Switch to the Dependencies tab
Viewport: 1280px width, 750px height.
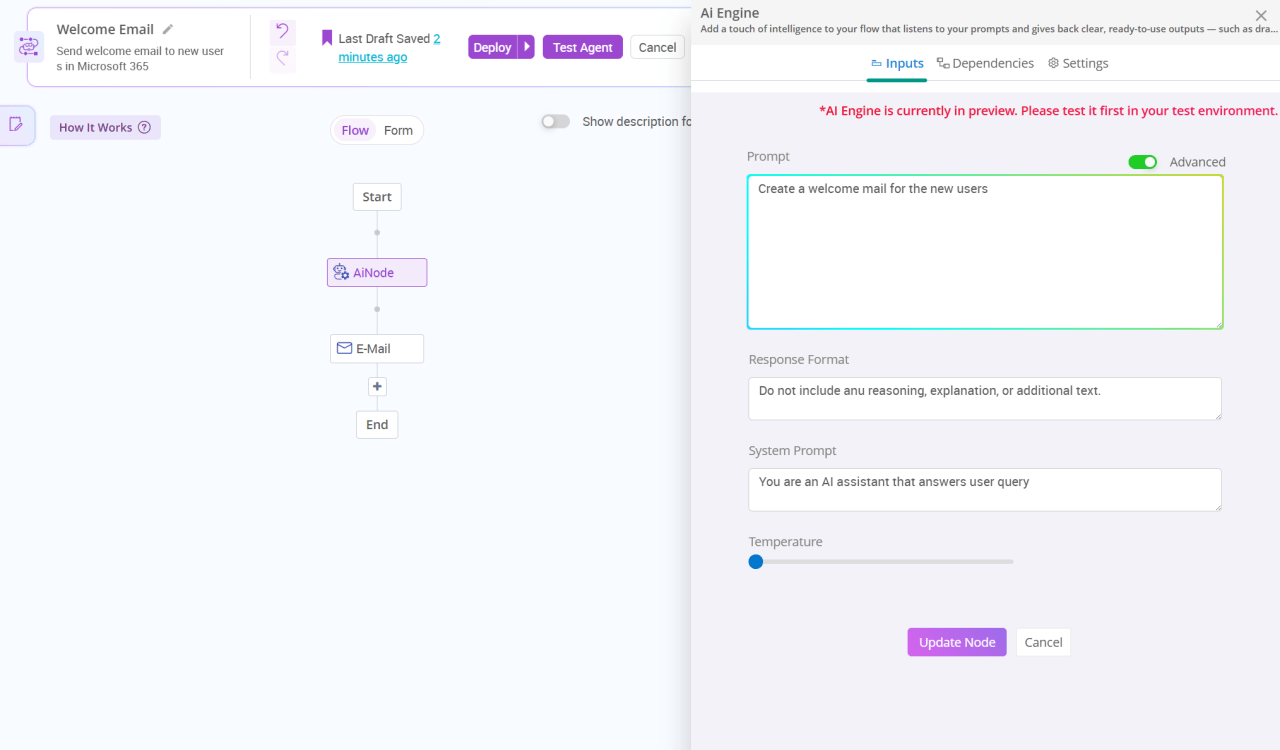(x=985, y=62)
